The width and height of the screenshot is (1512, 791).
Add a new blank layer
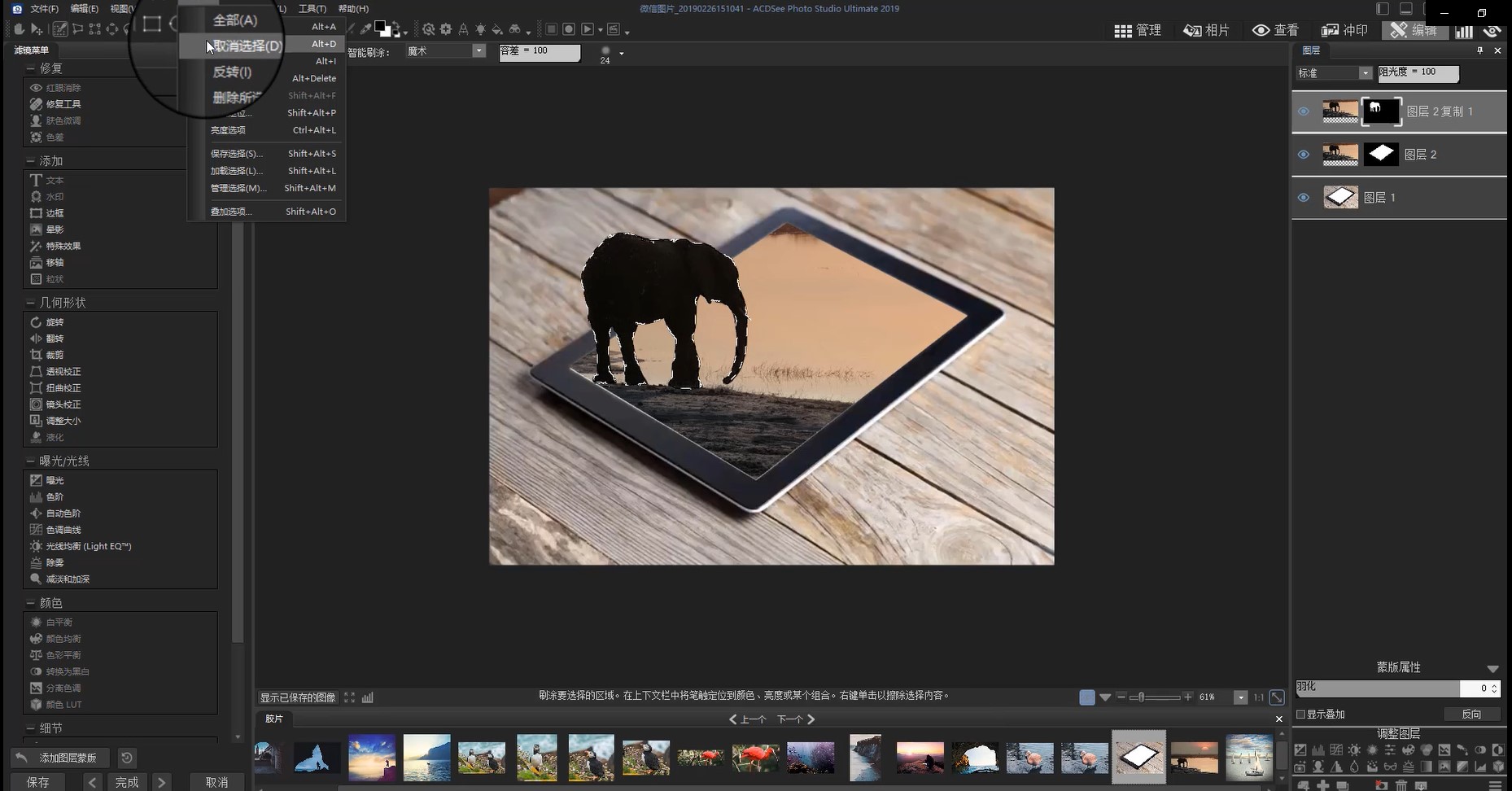[1323, 785]
